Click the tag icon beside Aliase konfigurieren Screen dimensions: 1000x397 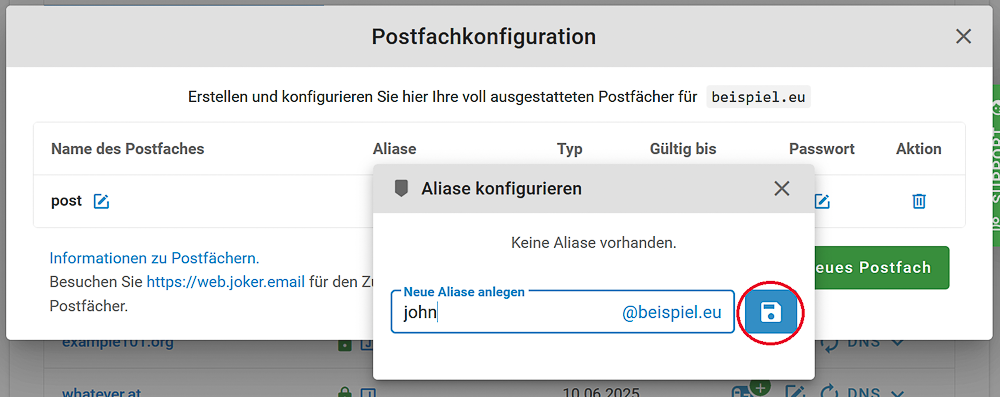(x=401, y=188)
